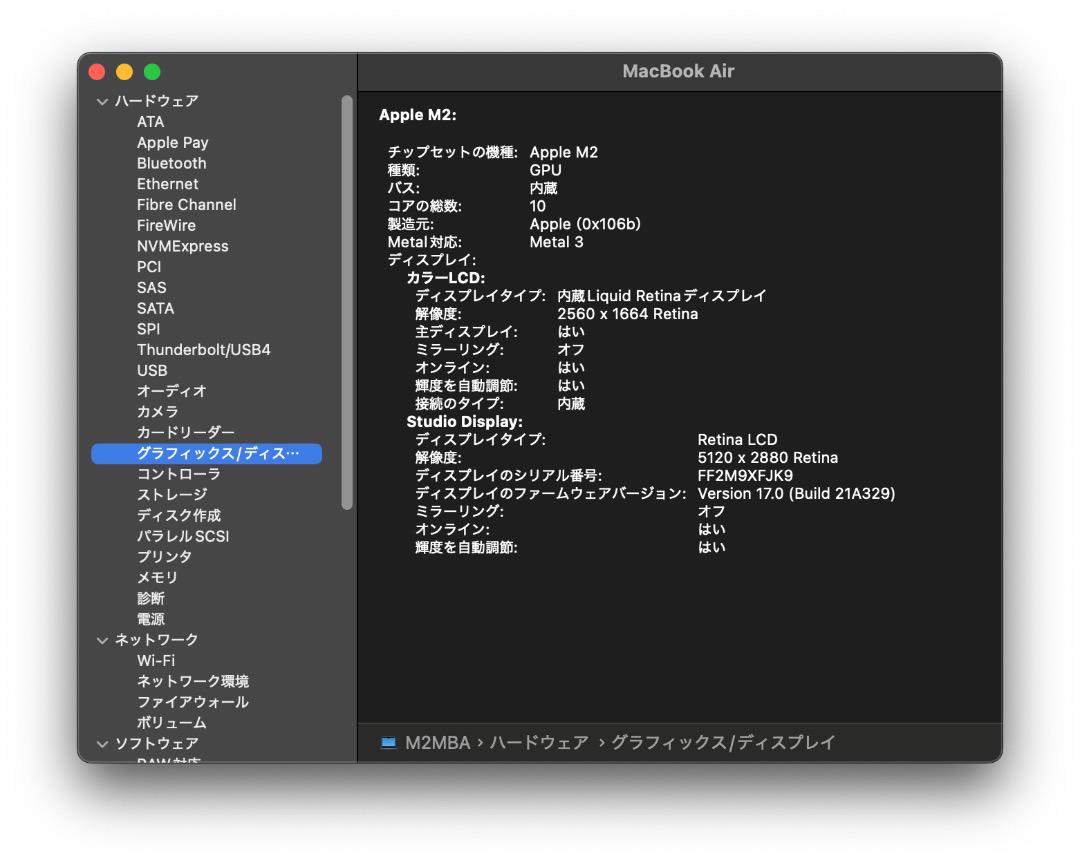Close the MacBook Air window
Screen dimensions: 1080x865
click(97, 72)
